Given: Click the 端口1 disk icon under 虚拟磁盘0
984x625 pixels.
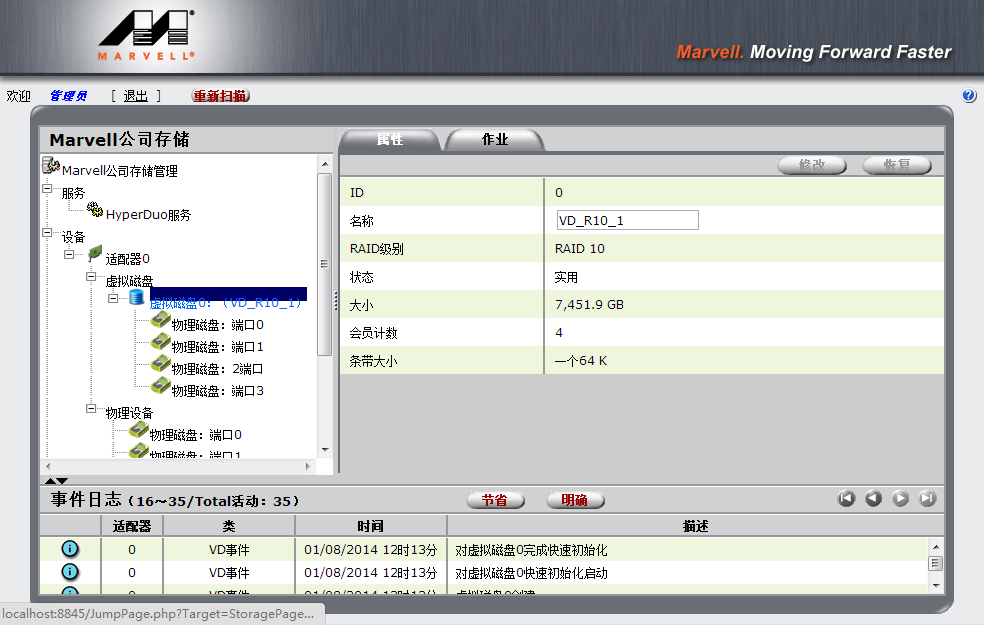Looking at the screenshot, I should (x=161, y=343).
